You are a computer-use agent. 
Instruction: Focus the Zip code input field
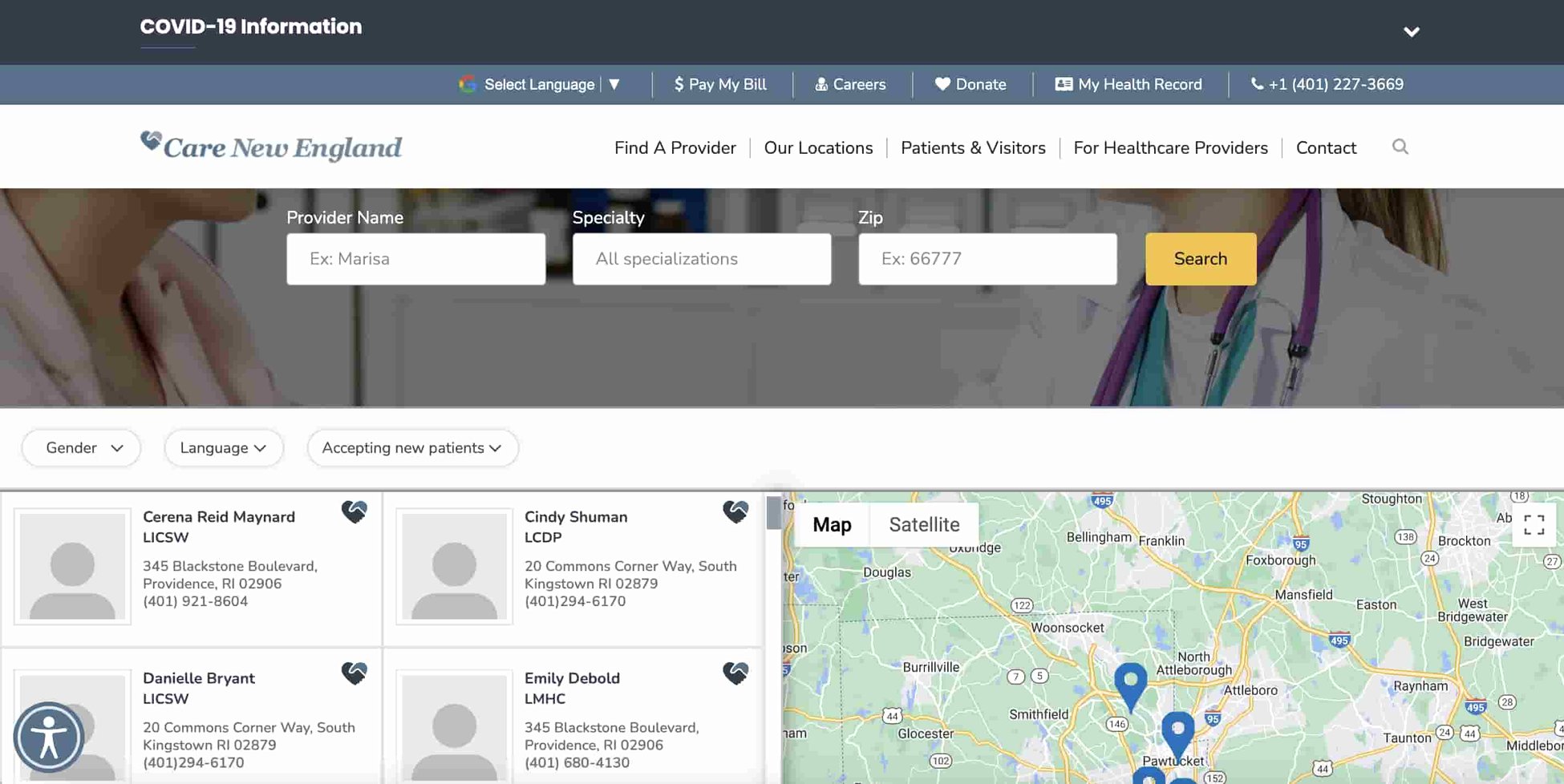(x=987, y=259)
